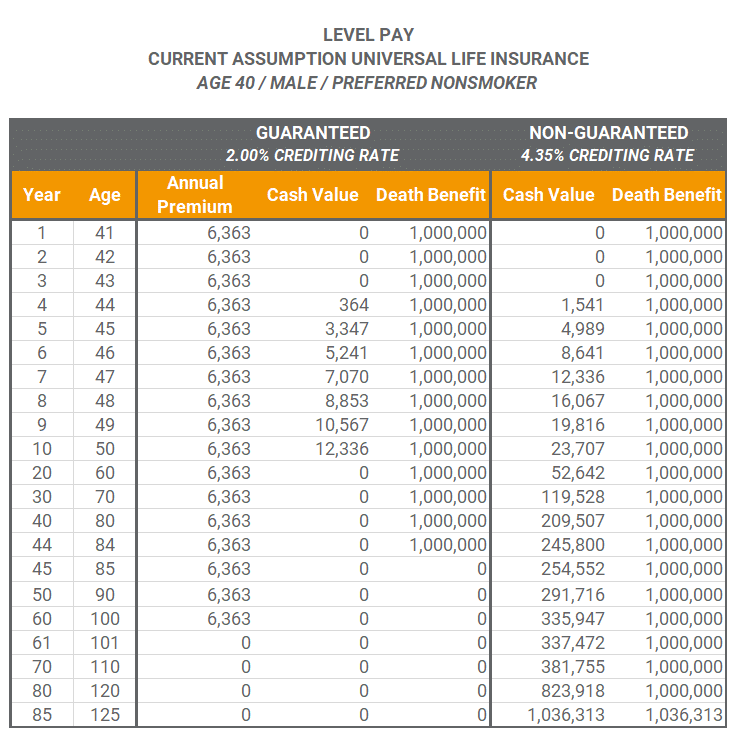Select non-guaranteed cash value 119,528
Screen dimensions: 735x730
[573, 497]
